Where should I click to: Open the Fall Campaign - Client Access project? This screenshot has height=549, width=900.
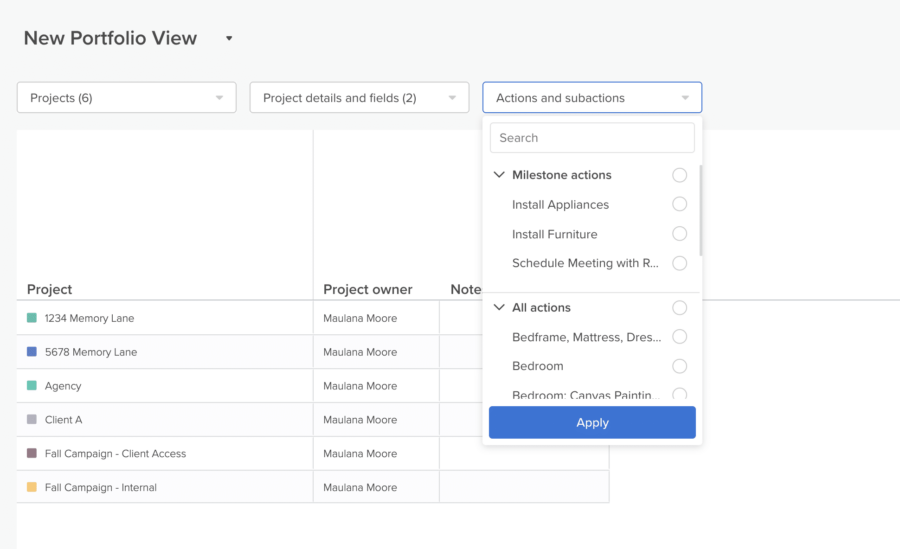[115, 454]
